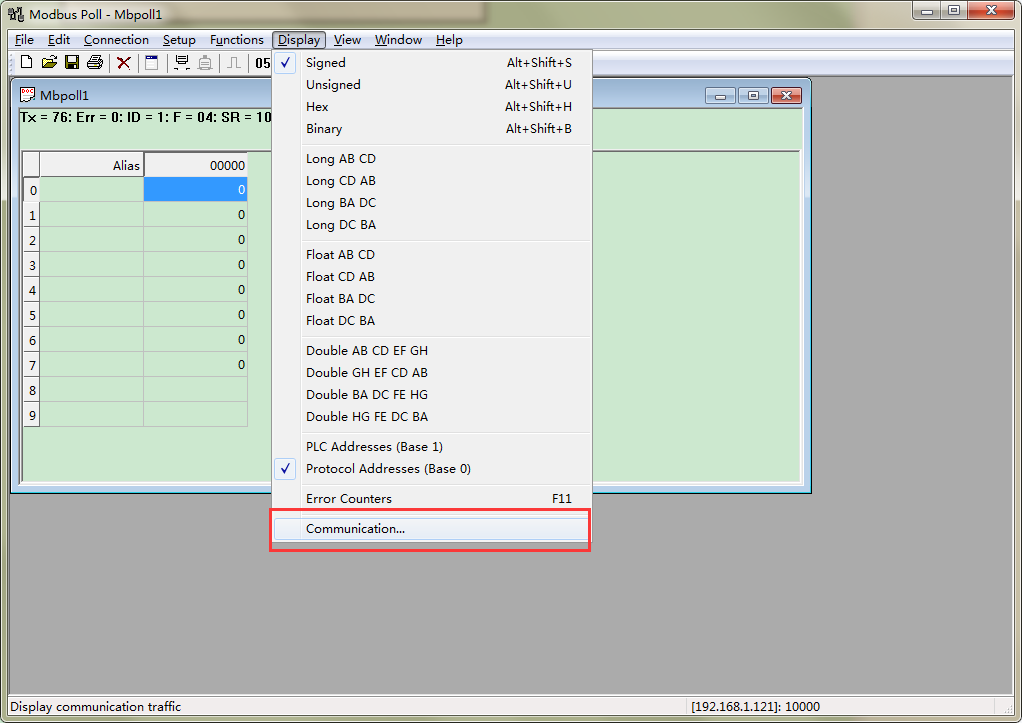This screenshot has width=1022, height=723.
Task: Choose Communication... from Display menu
Action: 356,529
